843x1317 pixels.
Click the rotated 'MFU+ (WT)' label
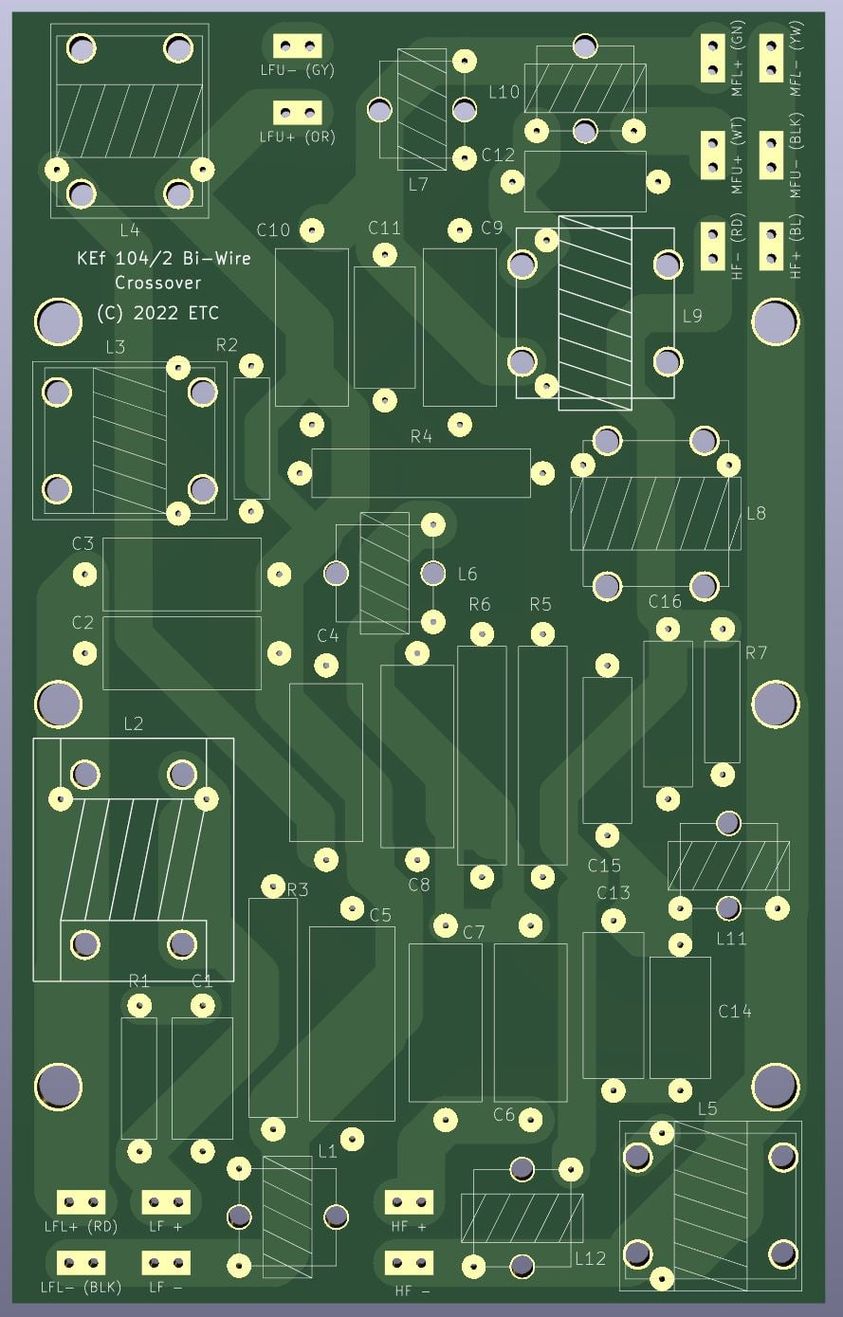click(738, 155)
